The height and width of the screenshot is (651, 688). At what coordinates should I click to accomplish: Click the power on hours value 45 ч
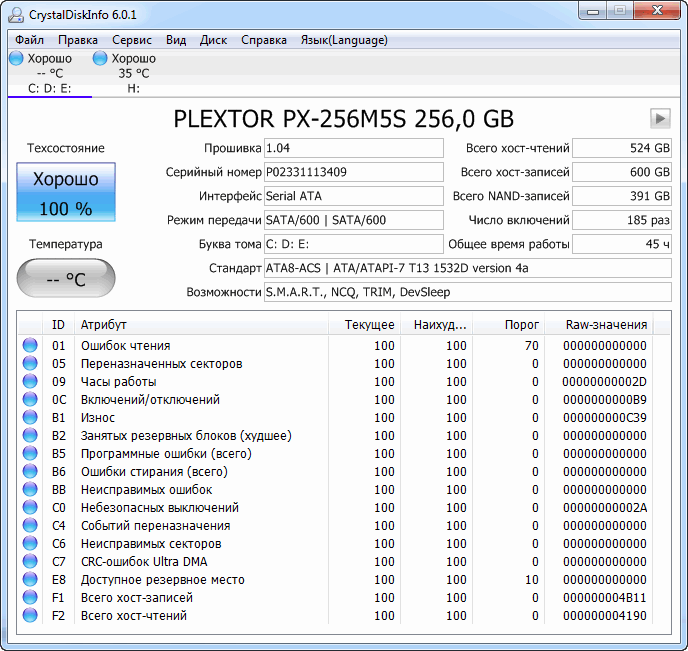[622, 244]
